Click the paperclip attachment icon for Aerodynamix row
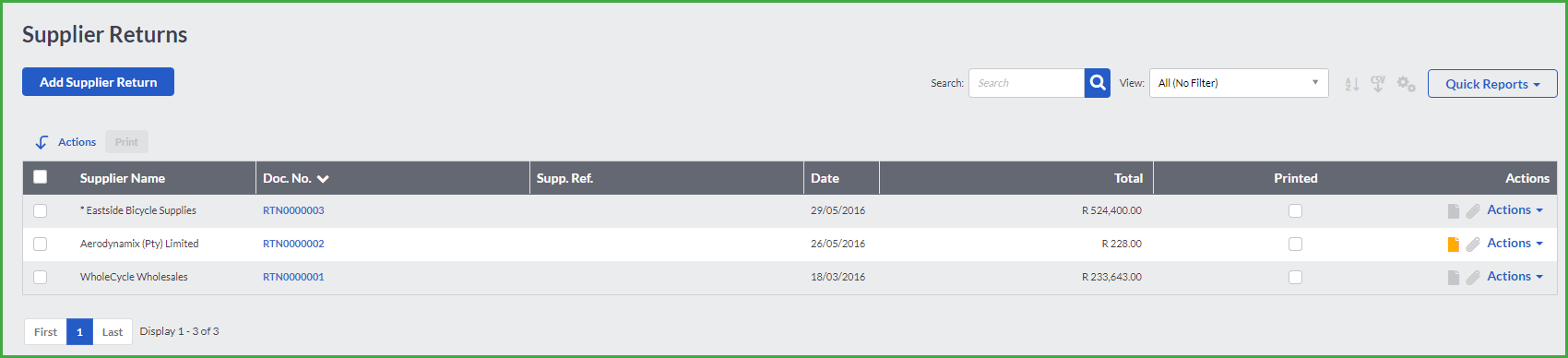The width and height of the screenshot is (1568, 358). 1473,245
